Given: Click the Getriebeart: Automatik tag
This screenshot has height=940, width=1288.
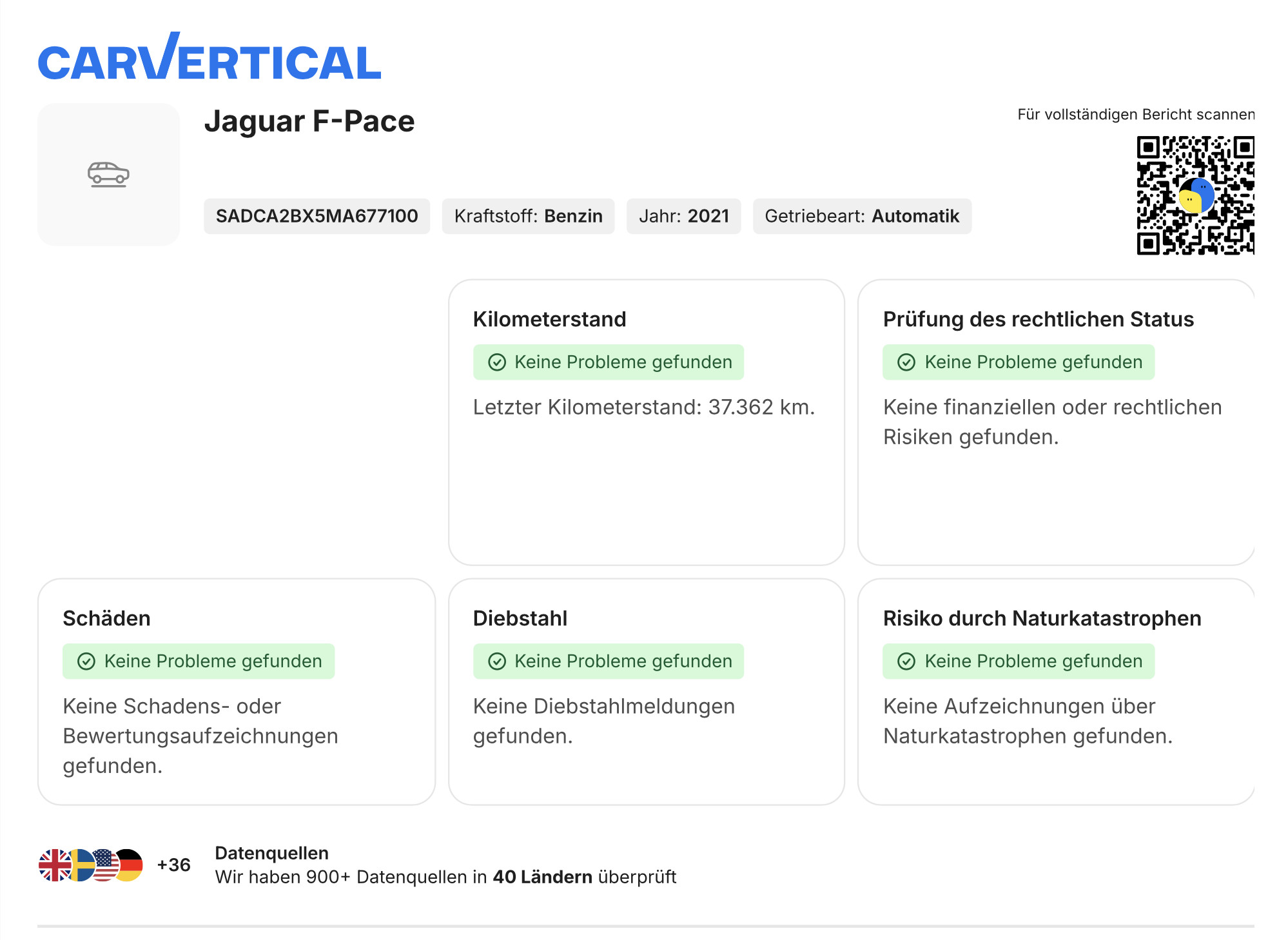Looking at the screenshot, I should (862, 216).
